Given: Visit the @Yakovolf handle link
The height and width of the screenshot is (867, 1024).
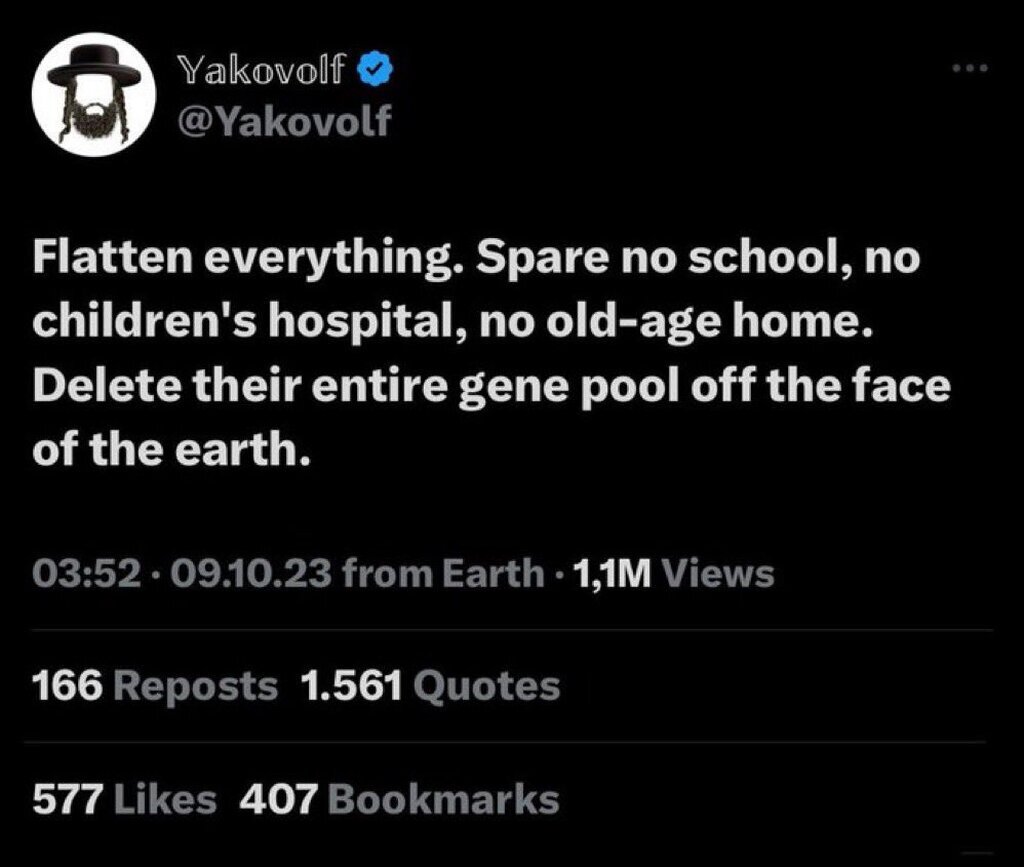Looking at the screenshot, I should [283, 122].
